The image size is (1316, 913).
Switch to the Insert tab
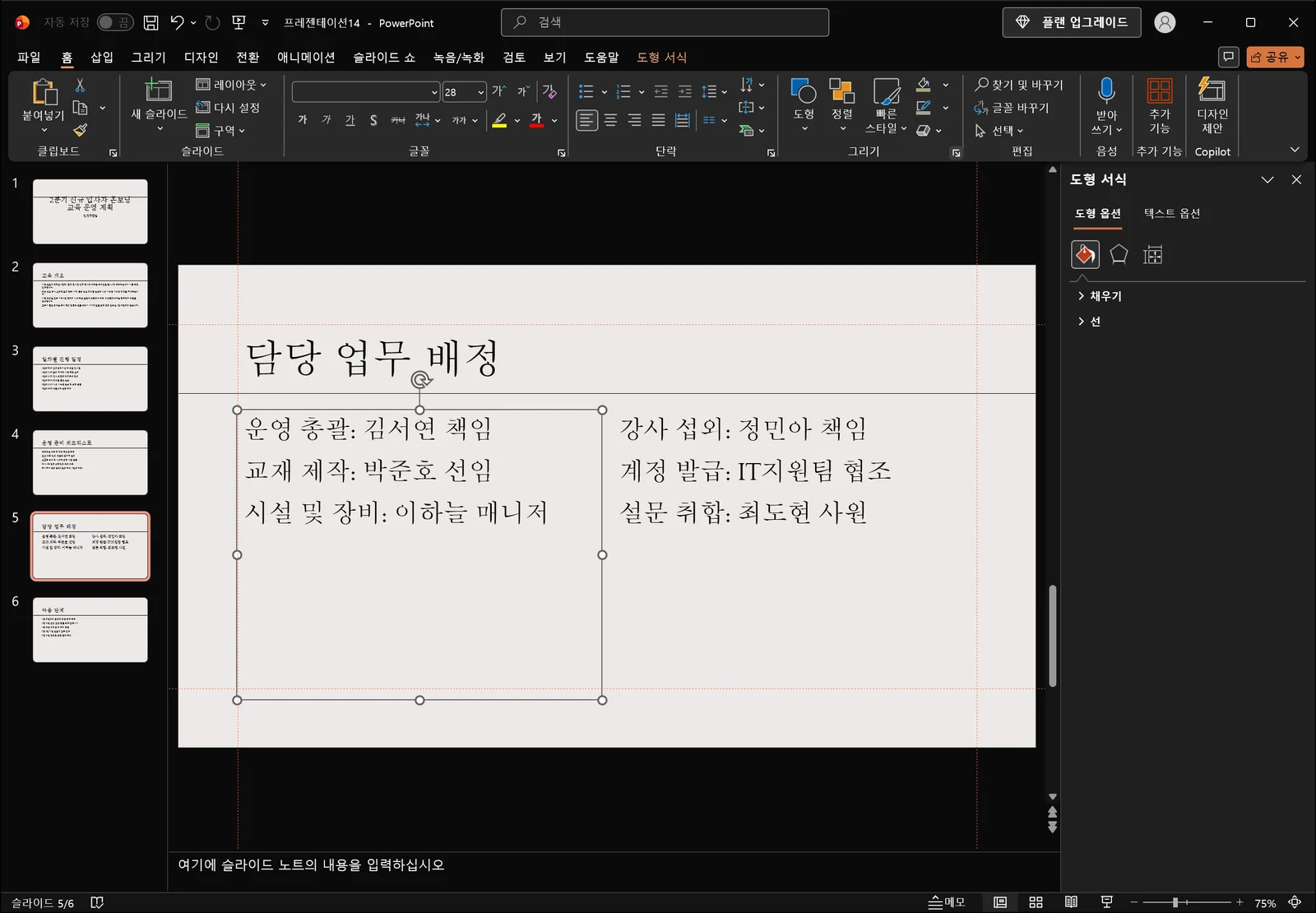pyautogui.click(x=102, y=57)
